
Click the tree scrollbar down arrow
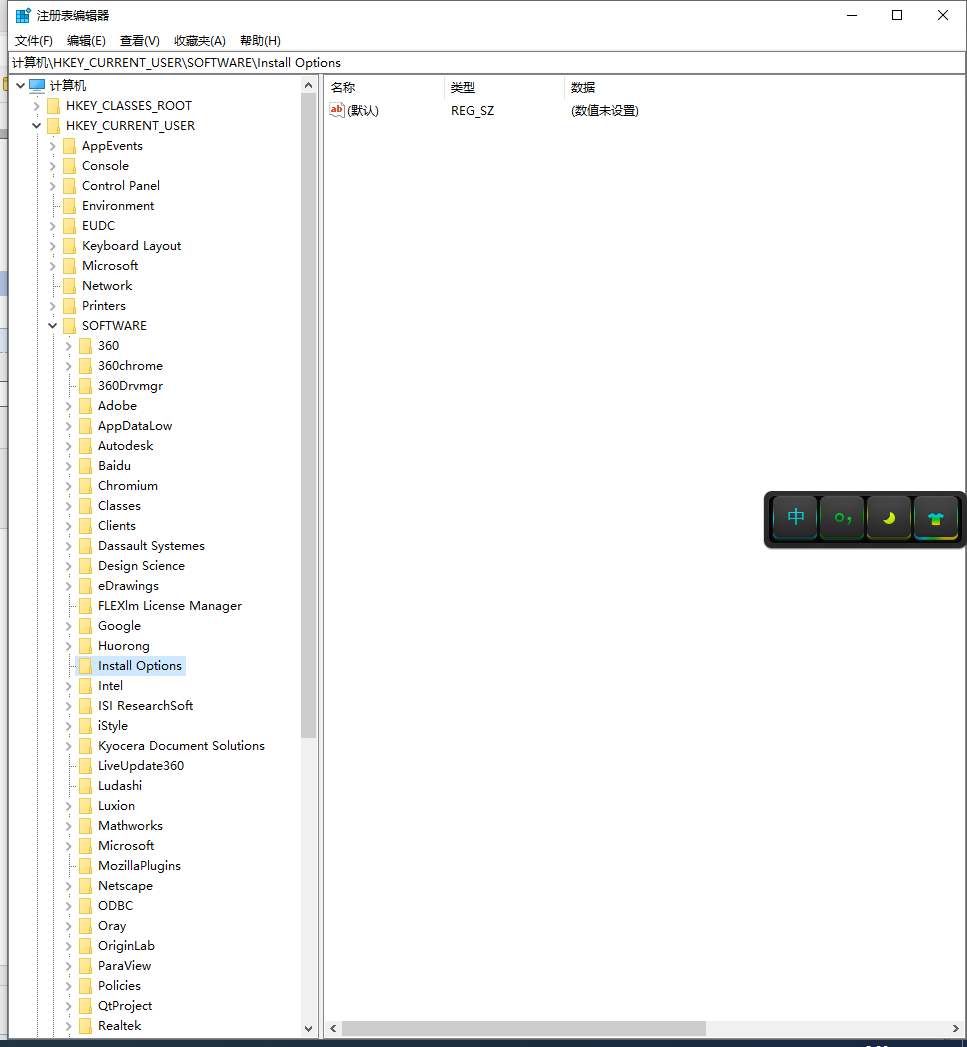tap(308, 1029)
